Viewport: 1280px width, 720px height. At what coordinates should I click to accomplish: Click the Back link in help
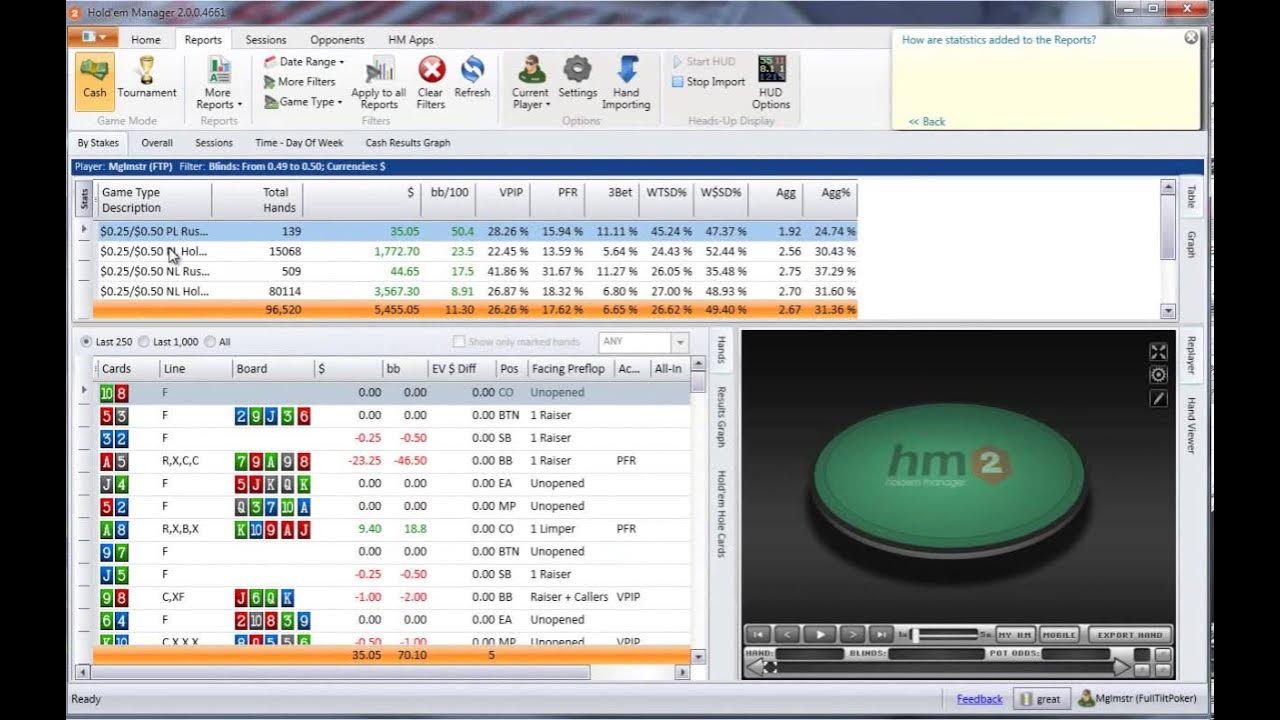[x=927, y=121]
